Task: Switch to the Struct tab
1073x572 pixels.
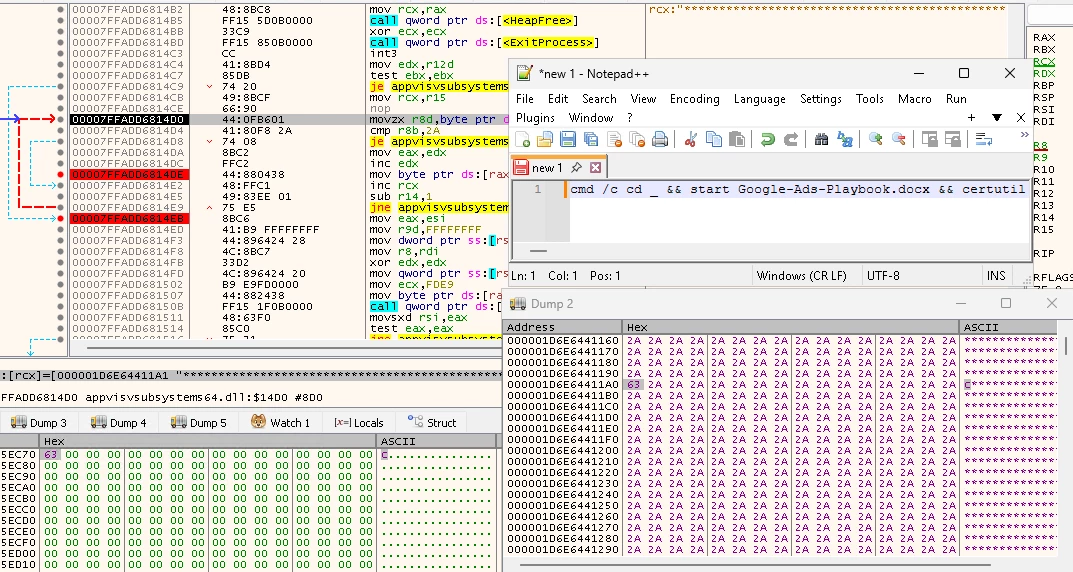Action: 432,422
